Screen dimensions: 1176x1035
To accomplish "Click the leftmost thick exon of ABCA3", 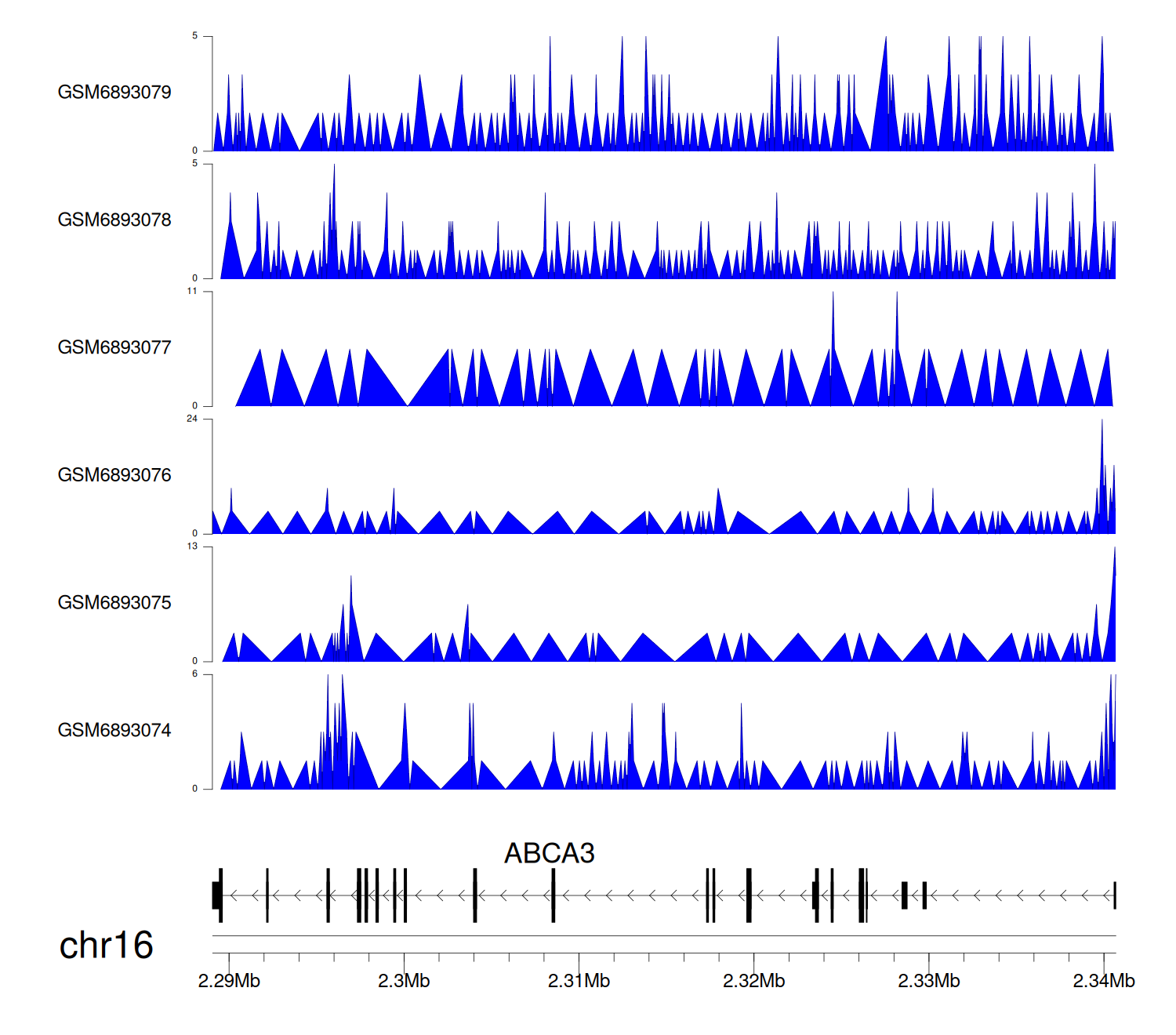I will [216, 895].
